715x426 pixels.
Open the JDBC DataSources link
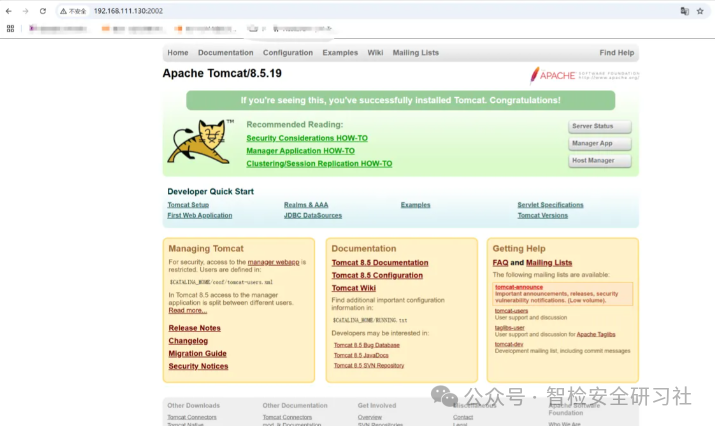point(313,216)
